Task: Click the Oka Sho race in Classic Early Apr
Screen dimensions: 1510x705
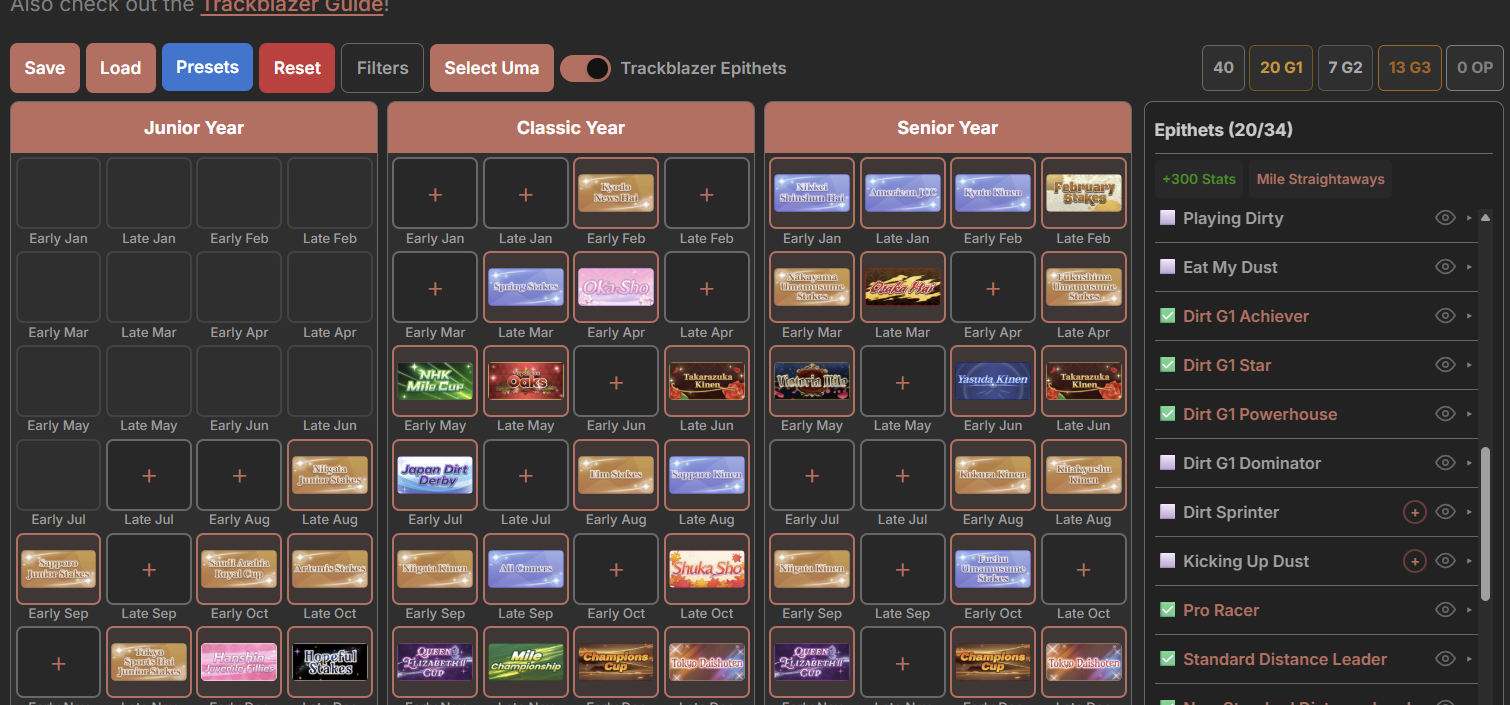Action: point(616,287)
